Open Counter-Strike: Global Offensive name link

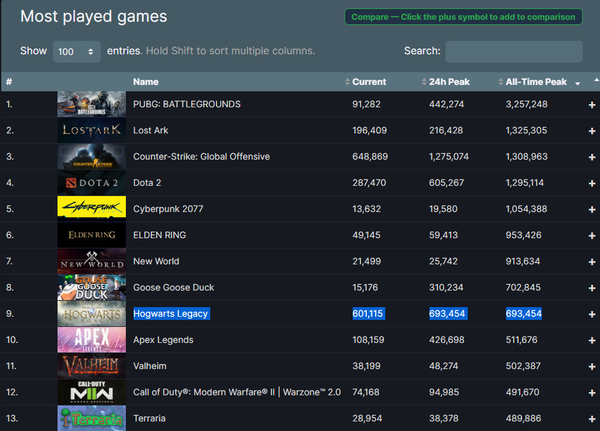point(201,157)
